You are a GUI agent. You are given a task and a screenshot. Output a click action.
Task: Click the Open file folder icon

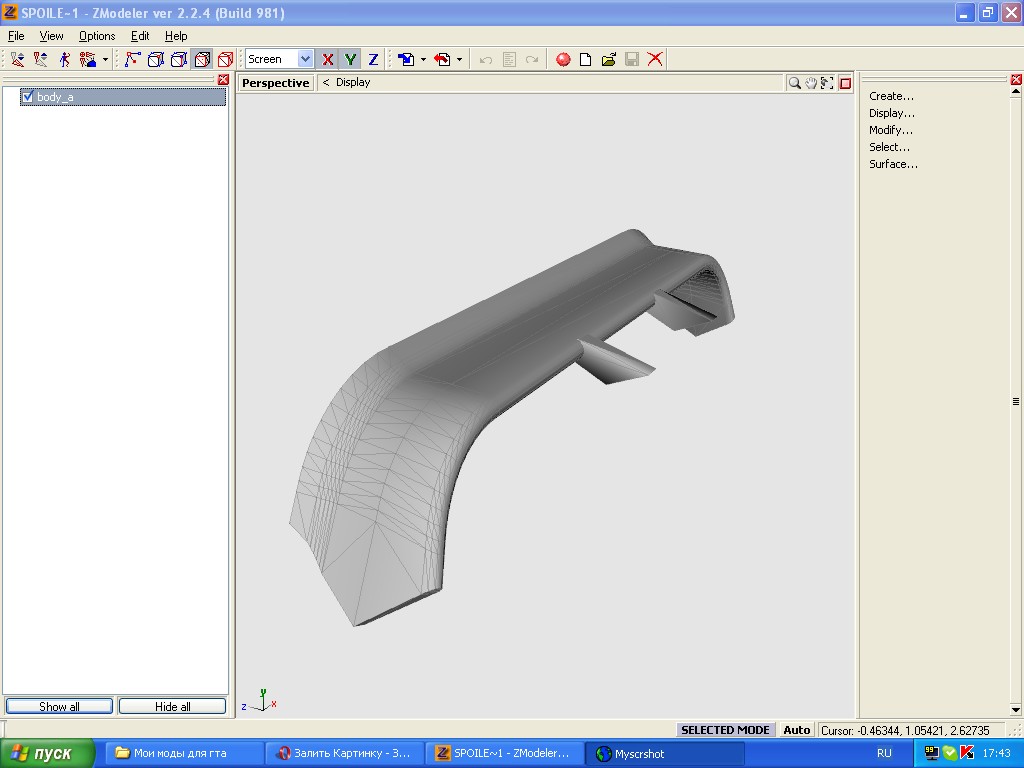tap(608, 60)
